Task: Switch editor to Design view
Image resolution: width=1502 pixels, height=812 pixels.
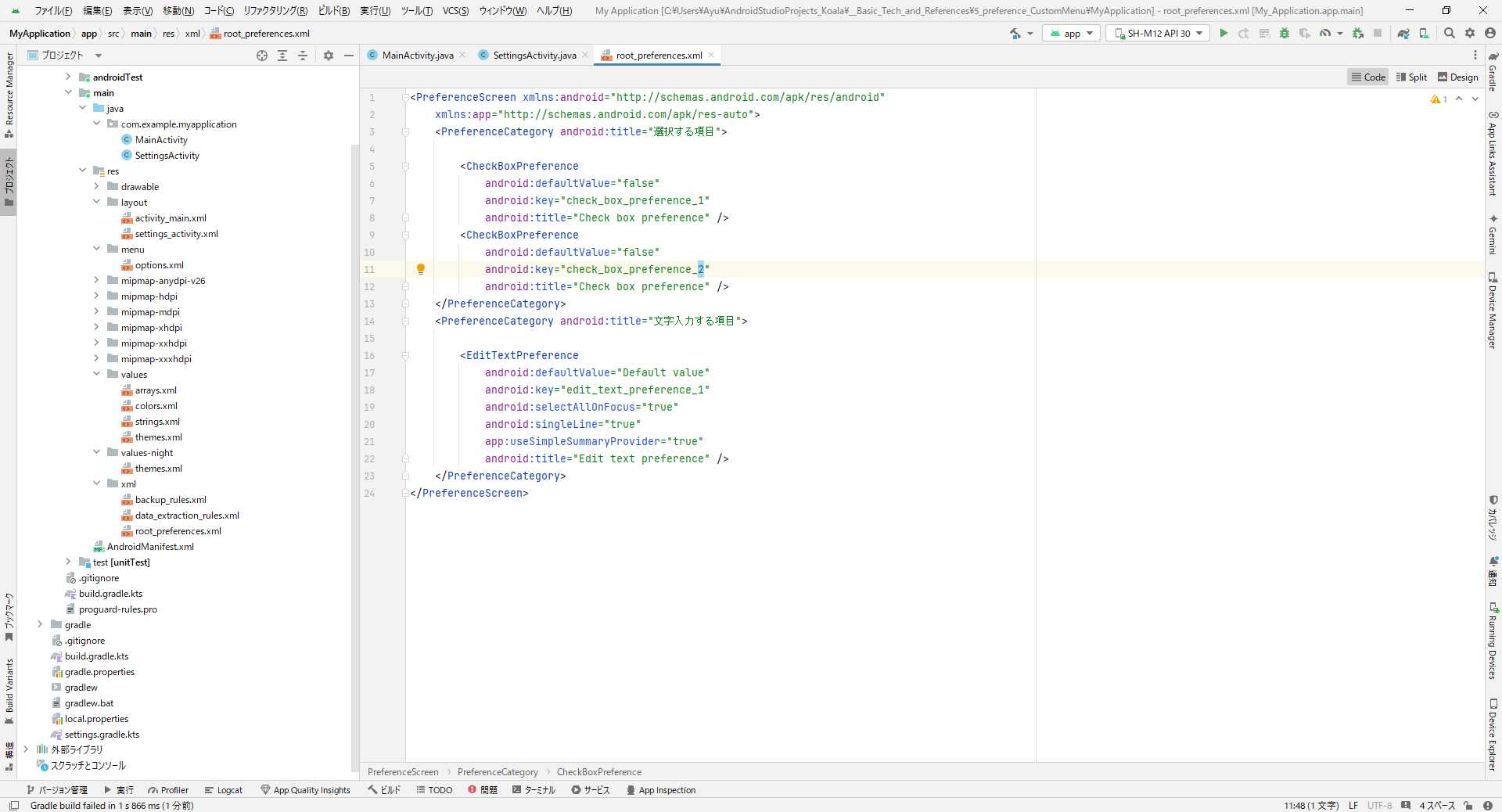Action: (x=1458, y=77)
